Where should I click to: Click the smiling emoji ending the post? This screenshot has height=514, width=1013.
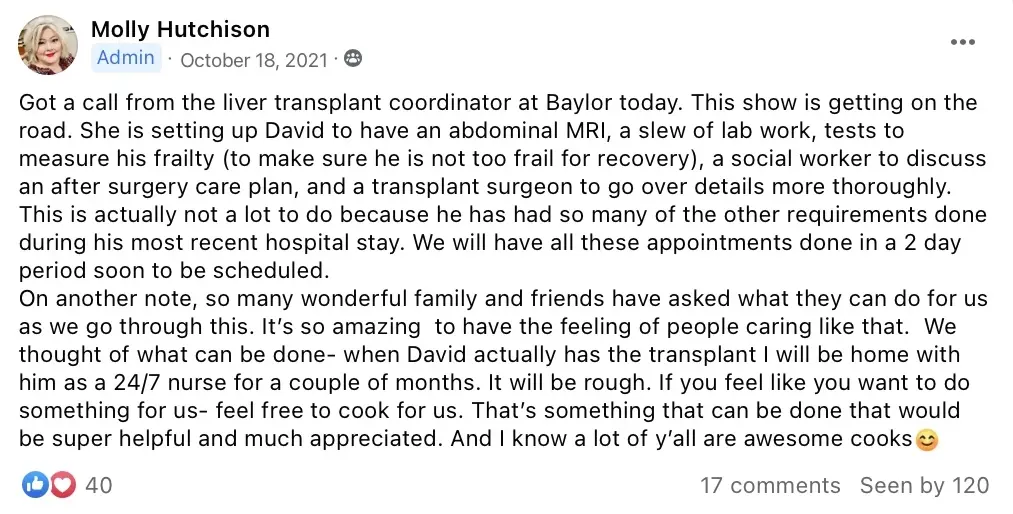click(x=926, y=440)
